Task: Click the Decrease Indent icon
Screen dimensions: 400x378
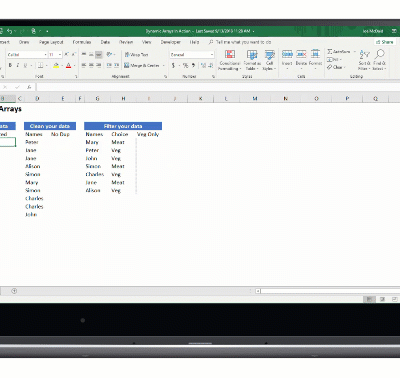Action: tap(109, 65)
